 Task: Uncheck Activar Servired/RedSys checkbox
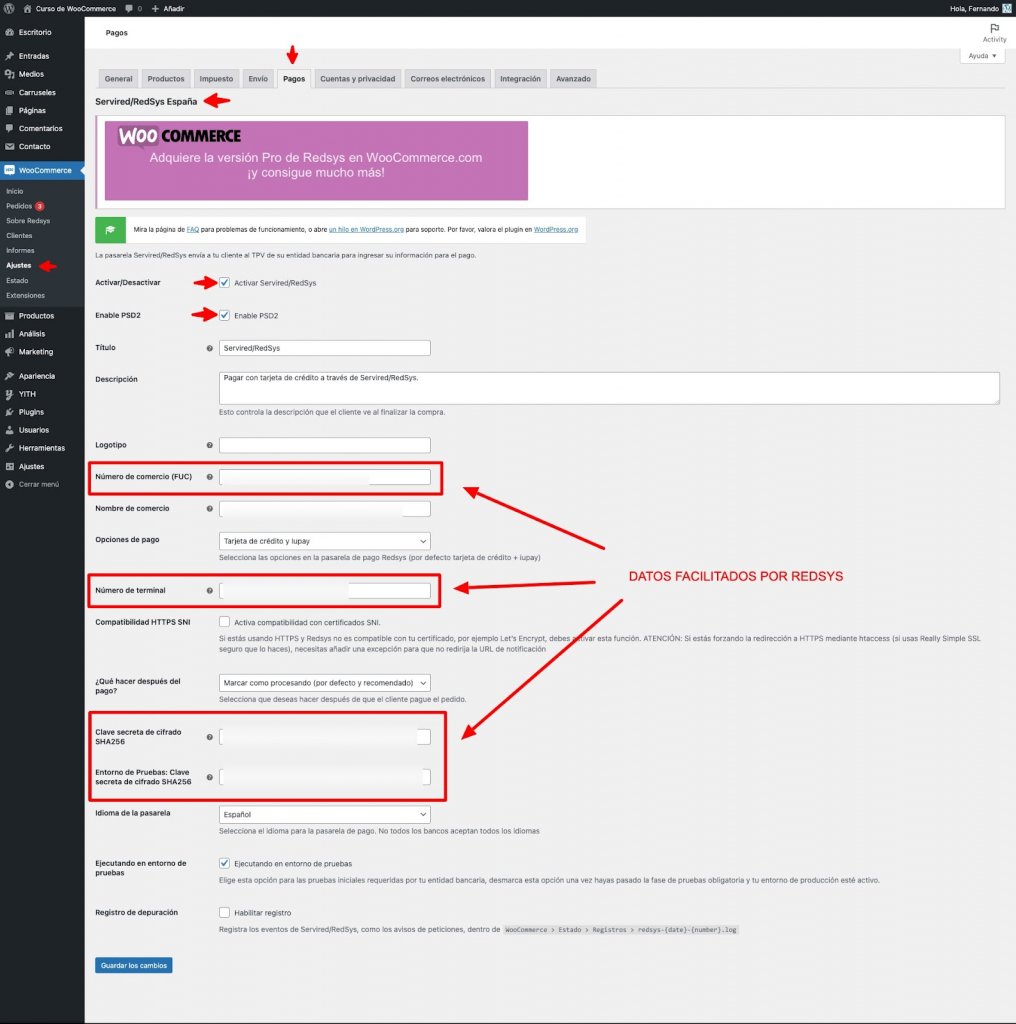coord(225,283)
